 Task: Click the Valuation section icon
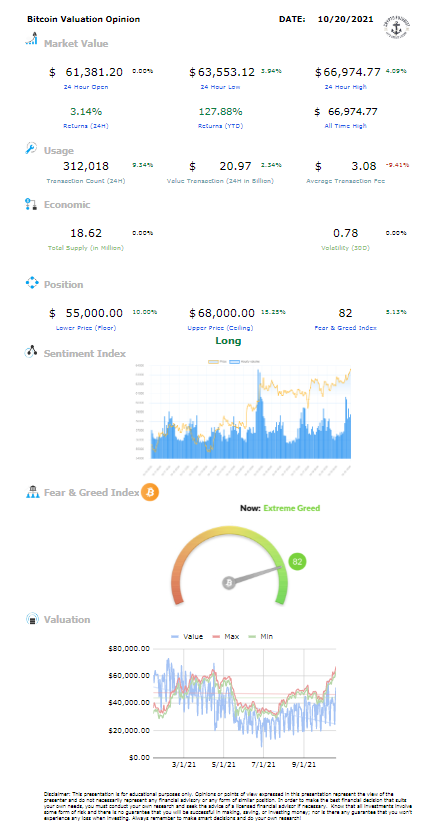33,619
